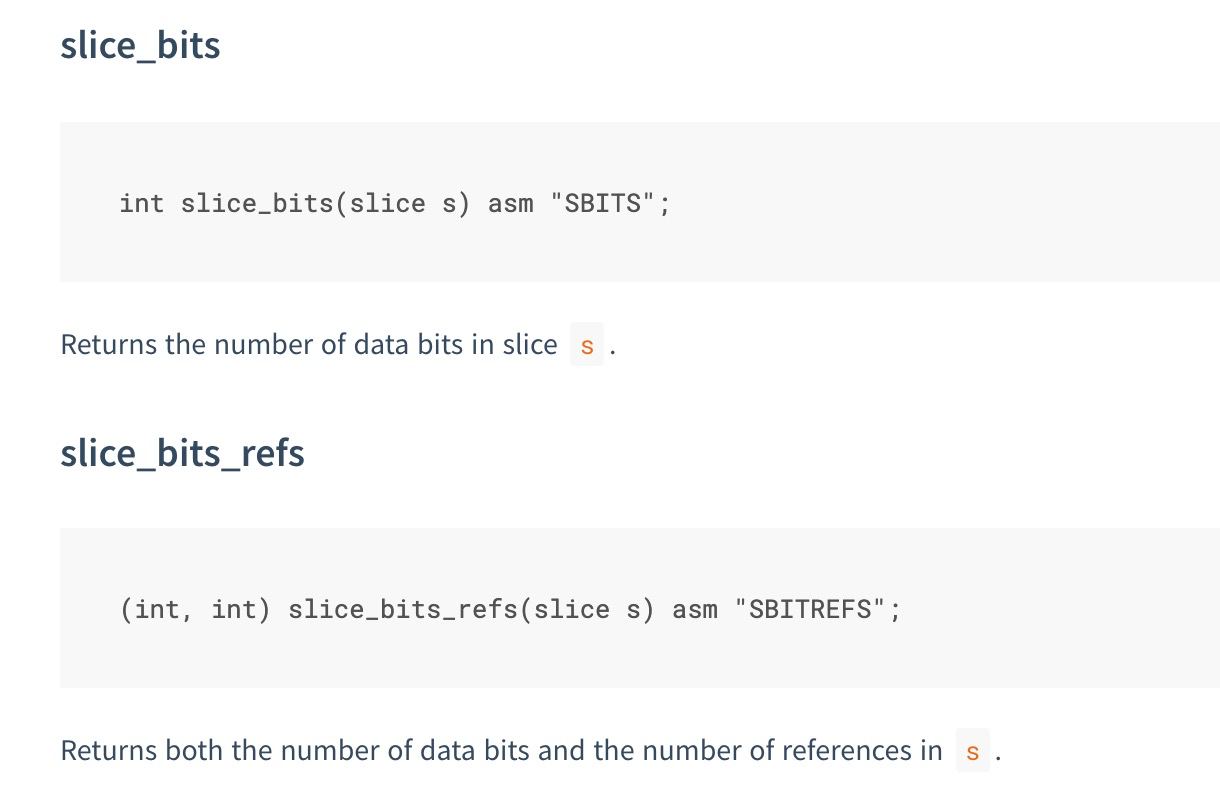
Task: Open the slice_bits heading anchor
Action: (x=140, y=46)
